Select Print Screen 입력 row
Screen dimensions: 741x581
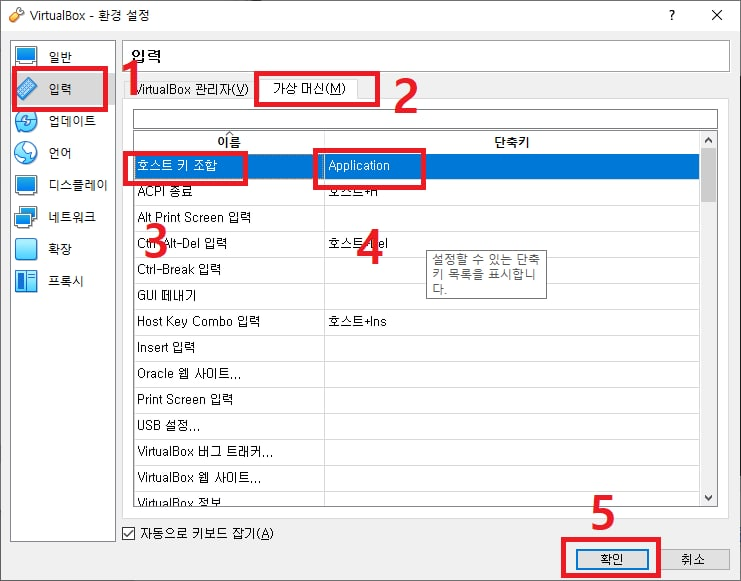pos(416,400)
